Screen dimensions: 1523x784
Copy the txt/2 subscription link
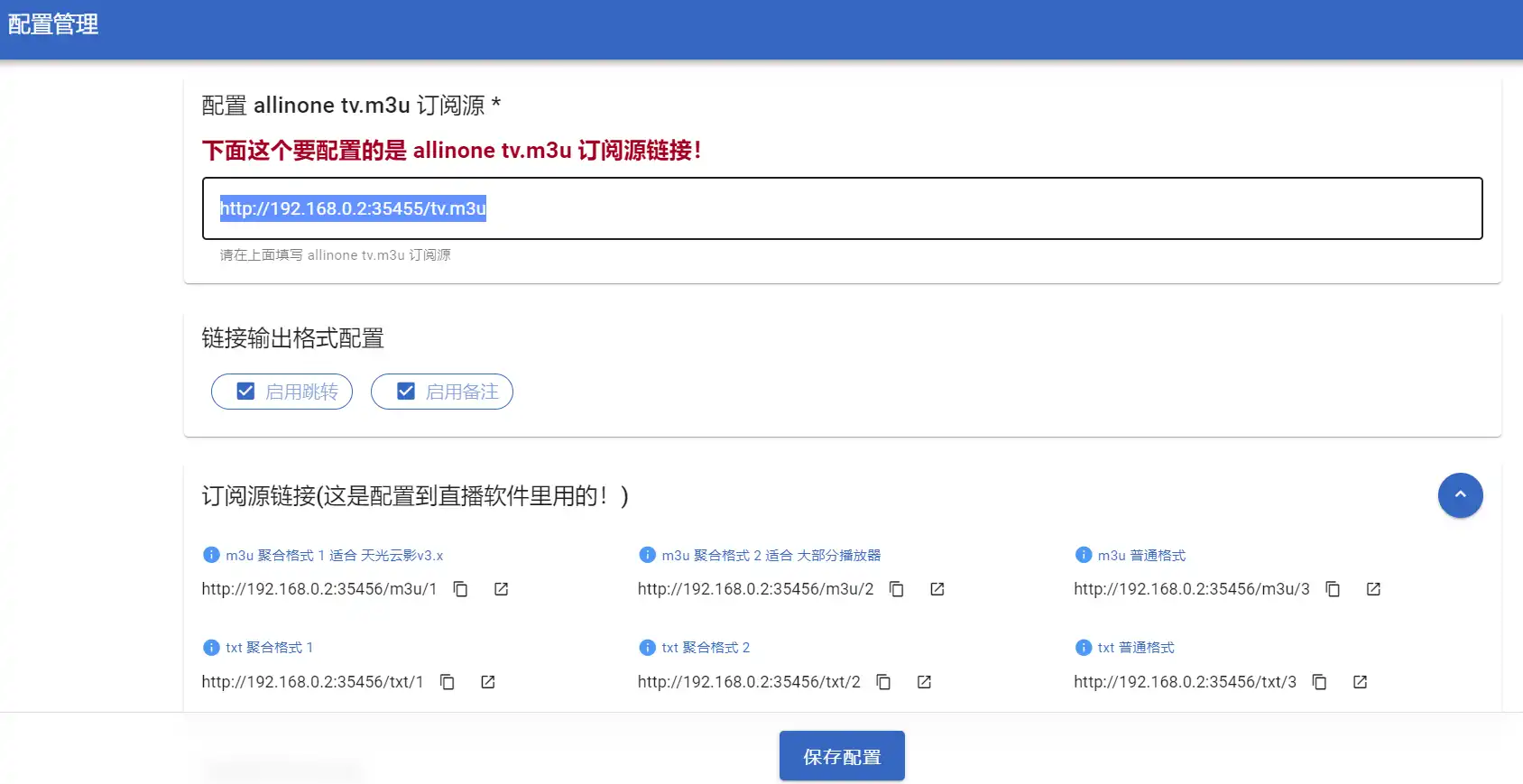[883, 682]
